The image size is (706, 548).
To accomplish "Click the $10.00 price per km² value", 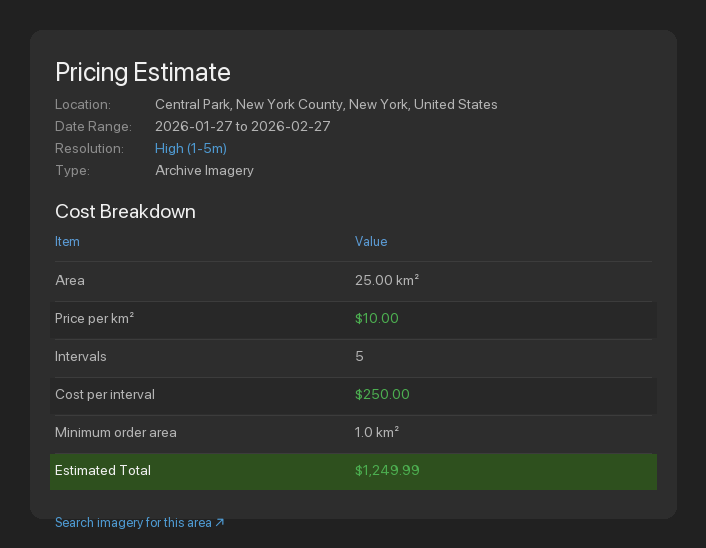I will [x=376, y=318].
